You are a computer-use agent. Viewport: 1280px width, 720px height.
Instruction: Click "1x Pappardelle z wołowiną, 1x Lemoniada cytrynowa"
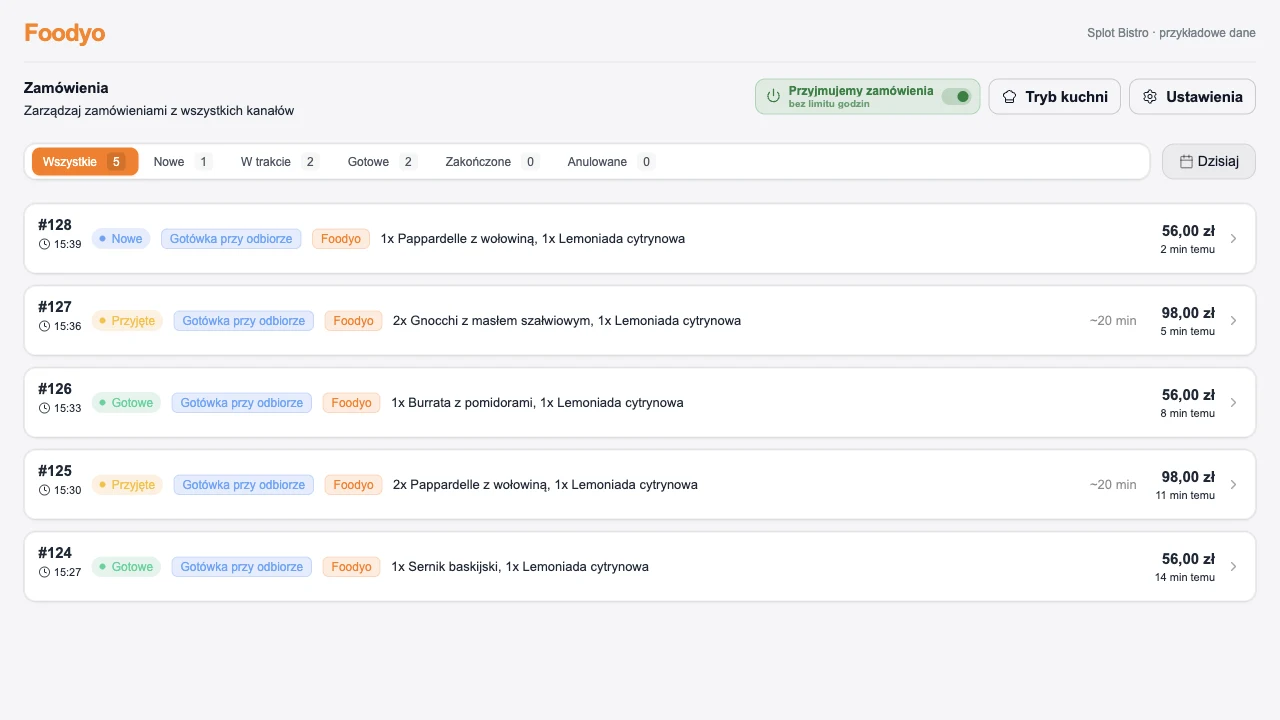coord(533,239)
